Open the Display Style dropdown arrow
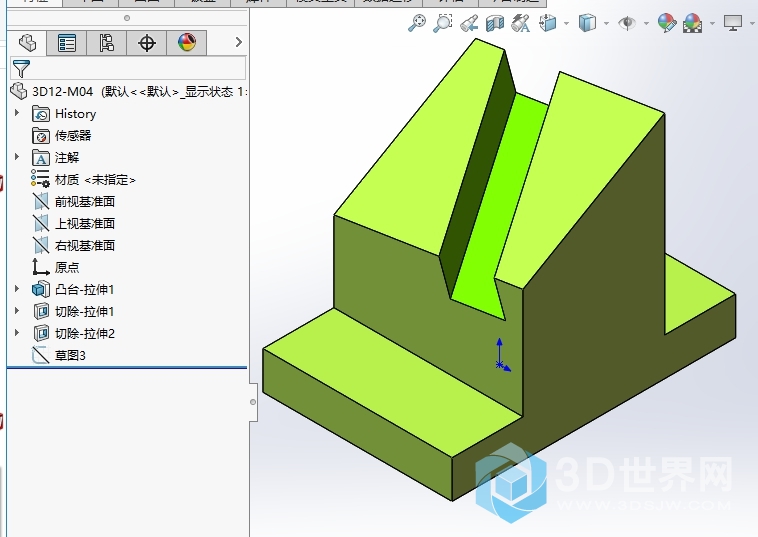 607,23
